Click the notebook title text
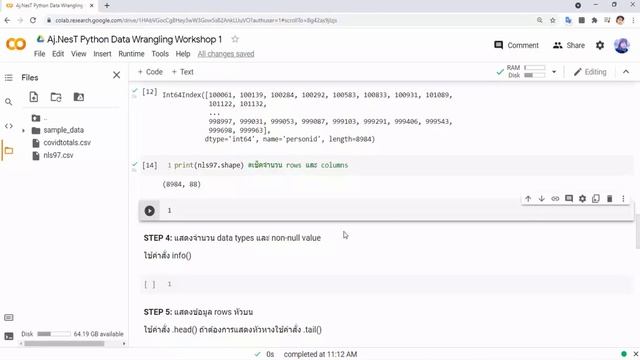This screenshot has height=360, width=640. (x=134, y=39)
